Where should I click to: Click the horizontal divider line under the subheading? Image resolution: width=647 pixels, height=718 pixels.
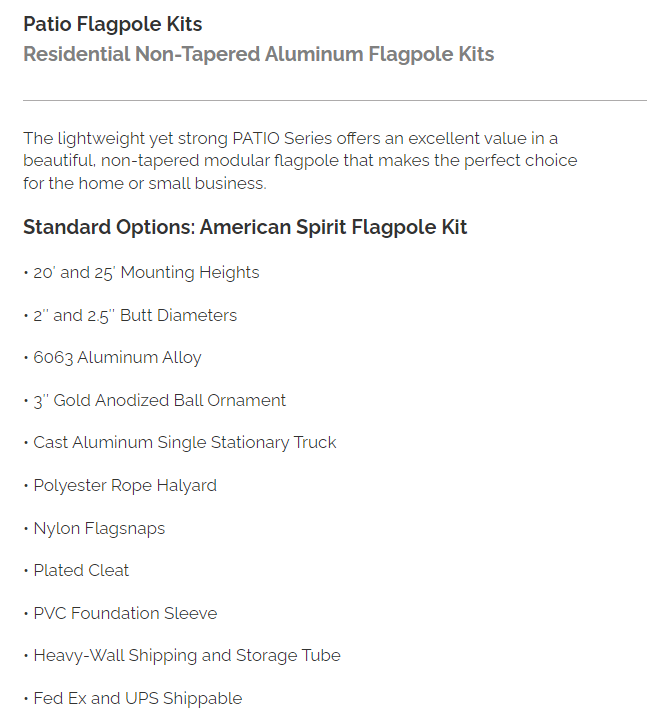(x=334, y=100)
